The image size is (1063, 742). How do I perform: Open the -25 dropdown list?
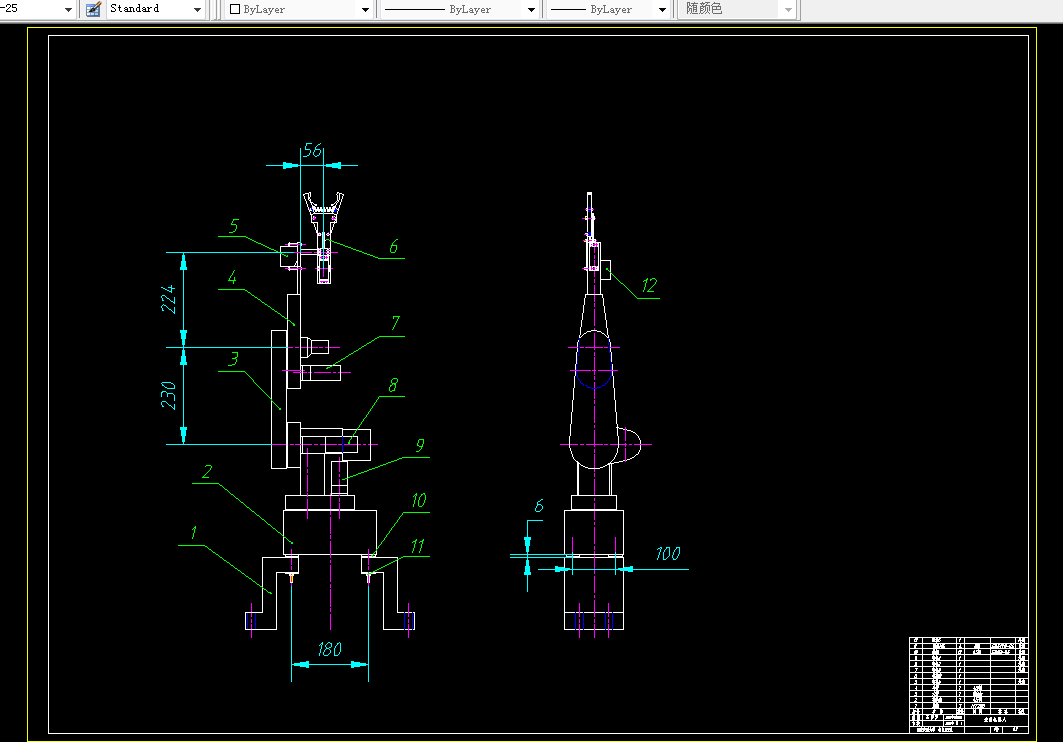(x=68, y=9)
